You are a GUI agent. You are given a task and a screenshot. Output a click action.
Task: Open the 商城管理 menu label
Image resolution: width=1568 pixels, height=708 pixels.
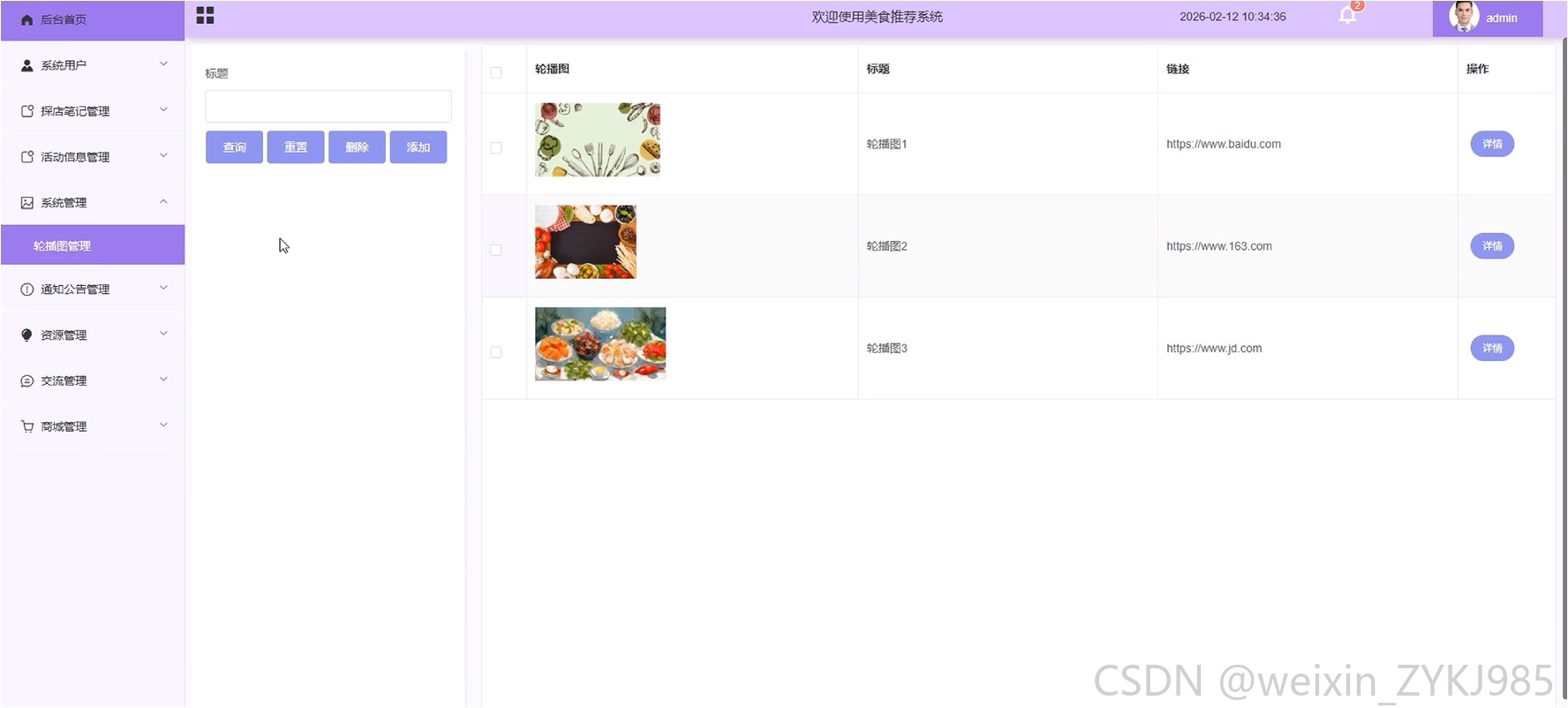tap(64, 427)
